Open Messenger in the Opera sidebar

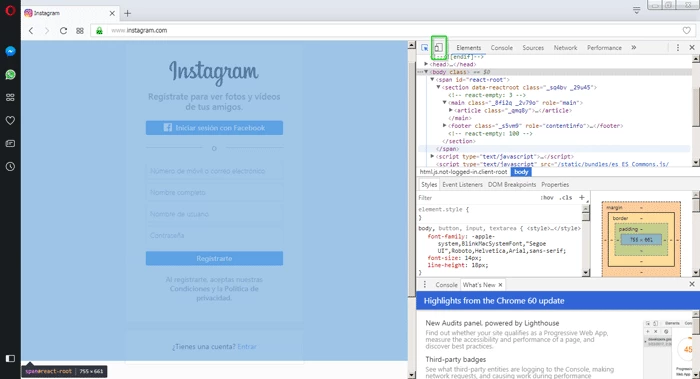pos(10,51)
